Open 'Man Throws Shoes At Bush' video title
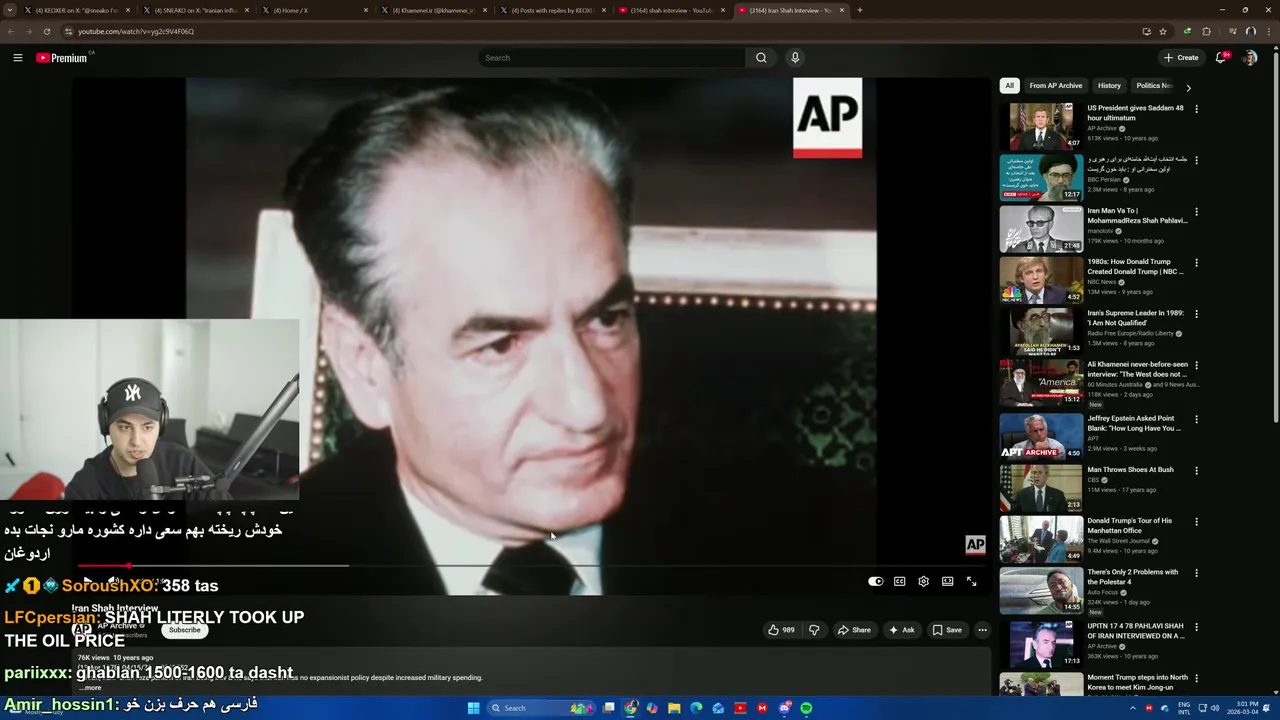 tap(1130, 469)
